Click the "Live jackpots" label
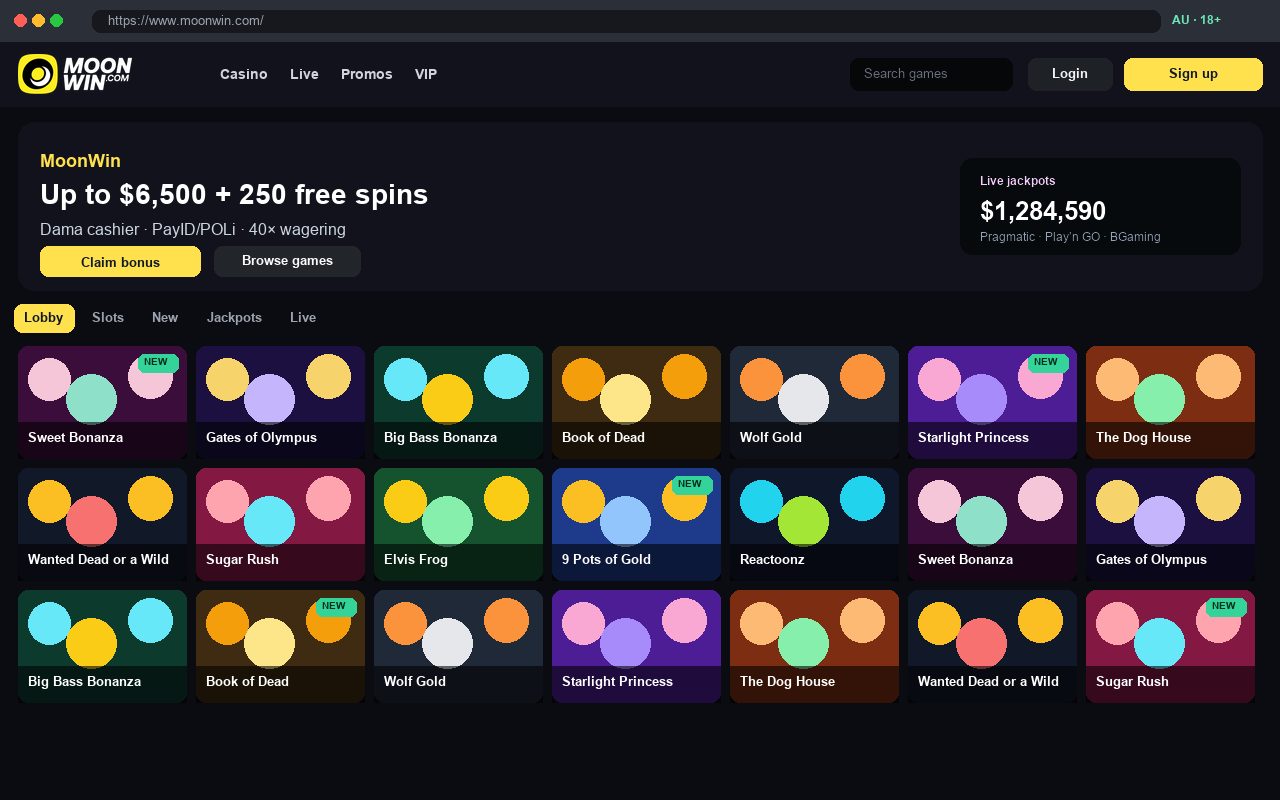The image size is (1280, 800). tap(1017, 181)
